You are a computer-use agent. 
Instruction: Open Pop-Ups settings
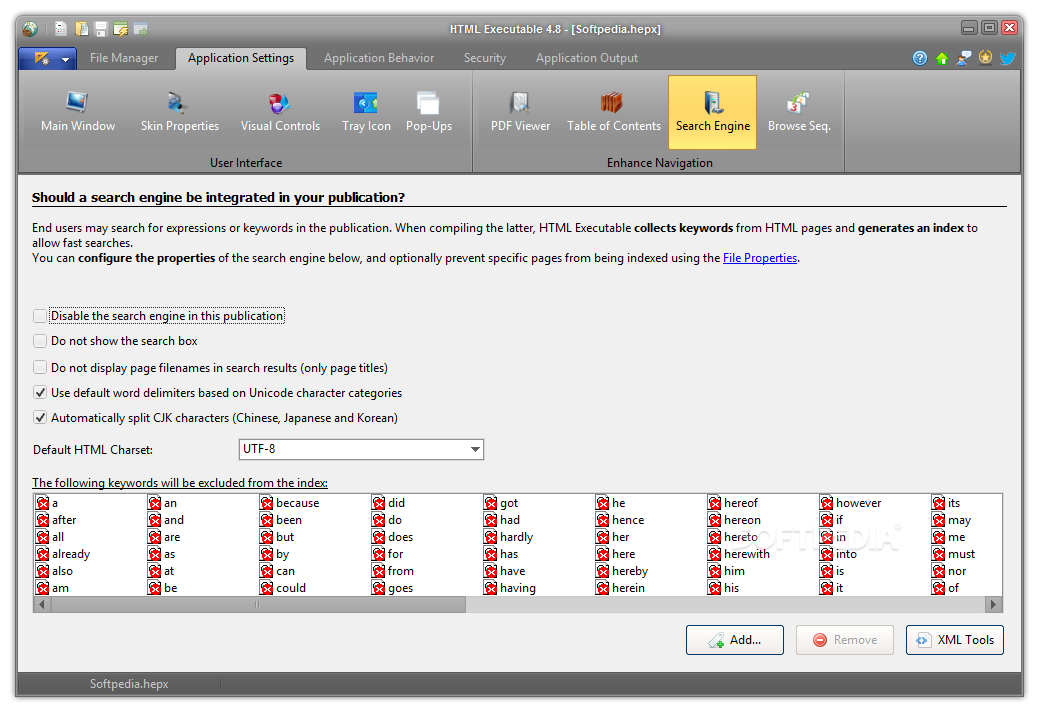tap(429, 112)
